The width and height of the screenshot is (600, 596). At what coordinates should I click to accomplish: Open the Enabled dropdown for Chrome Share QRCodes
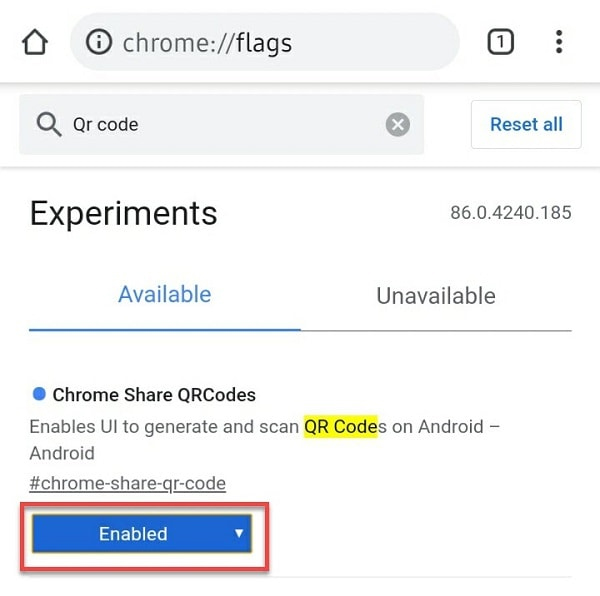[133, 534]
